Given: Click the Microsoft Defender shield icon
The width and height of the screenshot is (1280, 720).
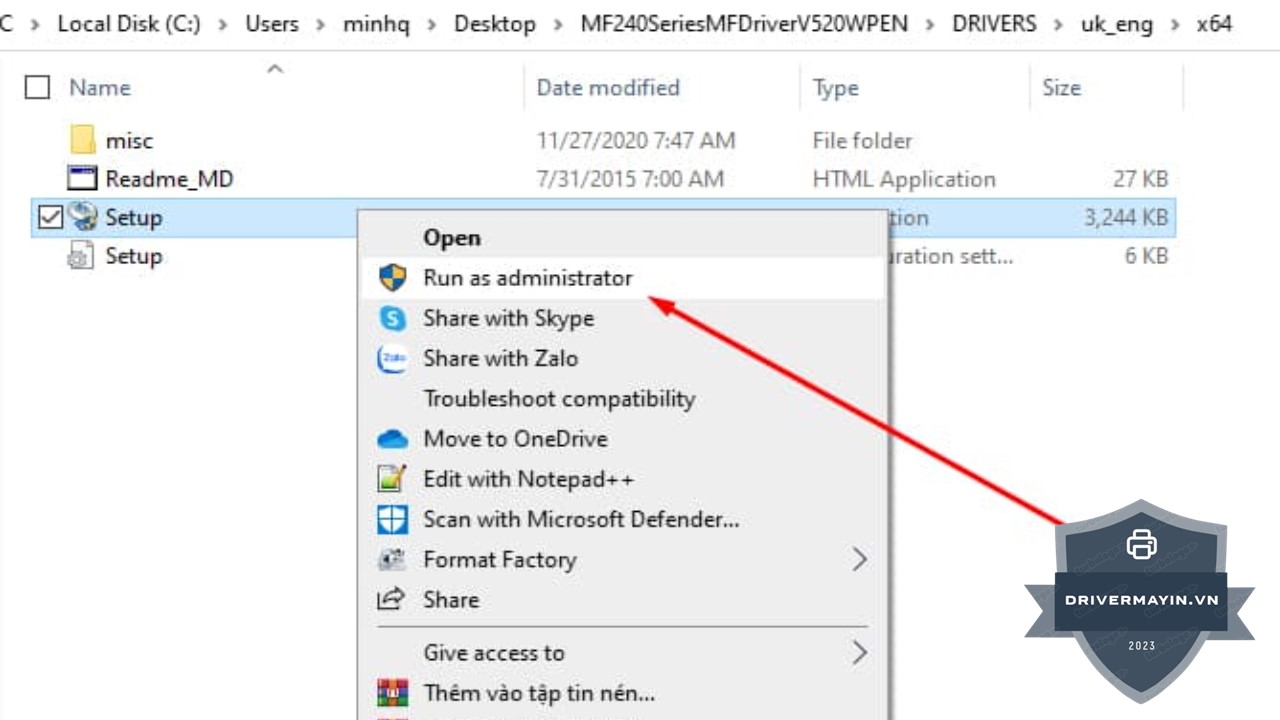Looking at the screenshot, I should [392, 519].
